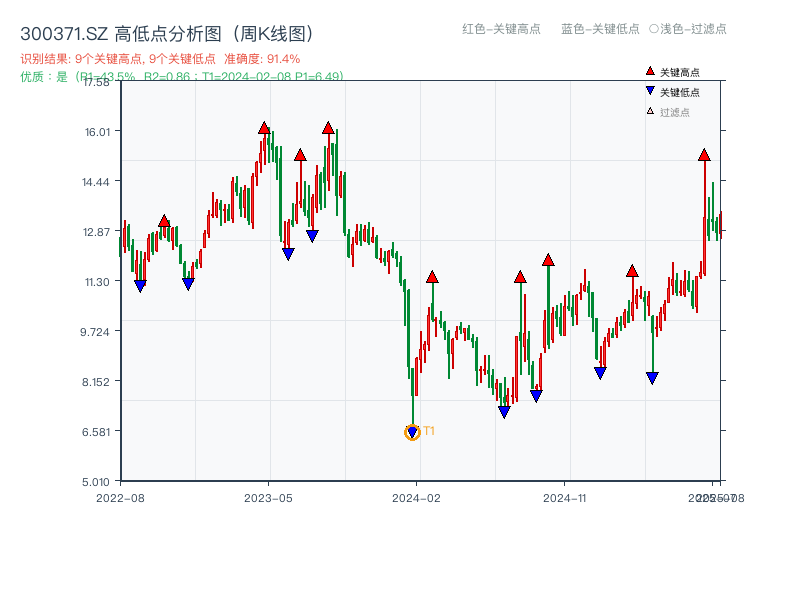Click the 16.01 y-axis label
Image resolution: width=800 pixels, height=600 pixels.
pos(97,132)
